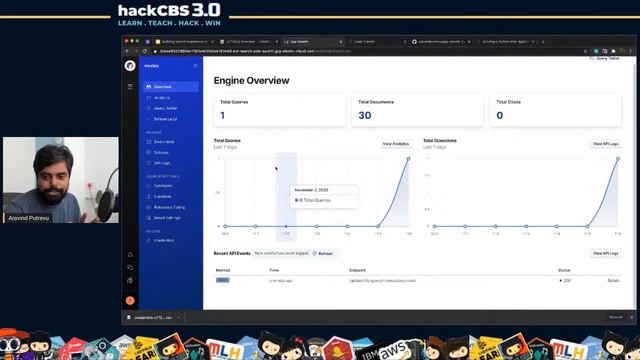This screenshot has height=360, width=640.
Task: Click the Curations icon in the sidebar
Action: (x=149, y=196)
